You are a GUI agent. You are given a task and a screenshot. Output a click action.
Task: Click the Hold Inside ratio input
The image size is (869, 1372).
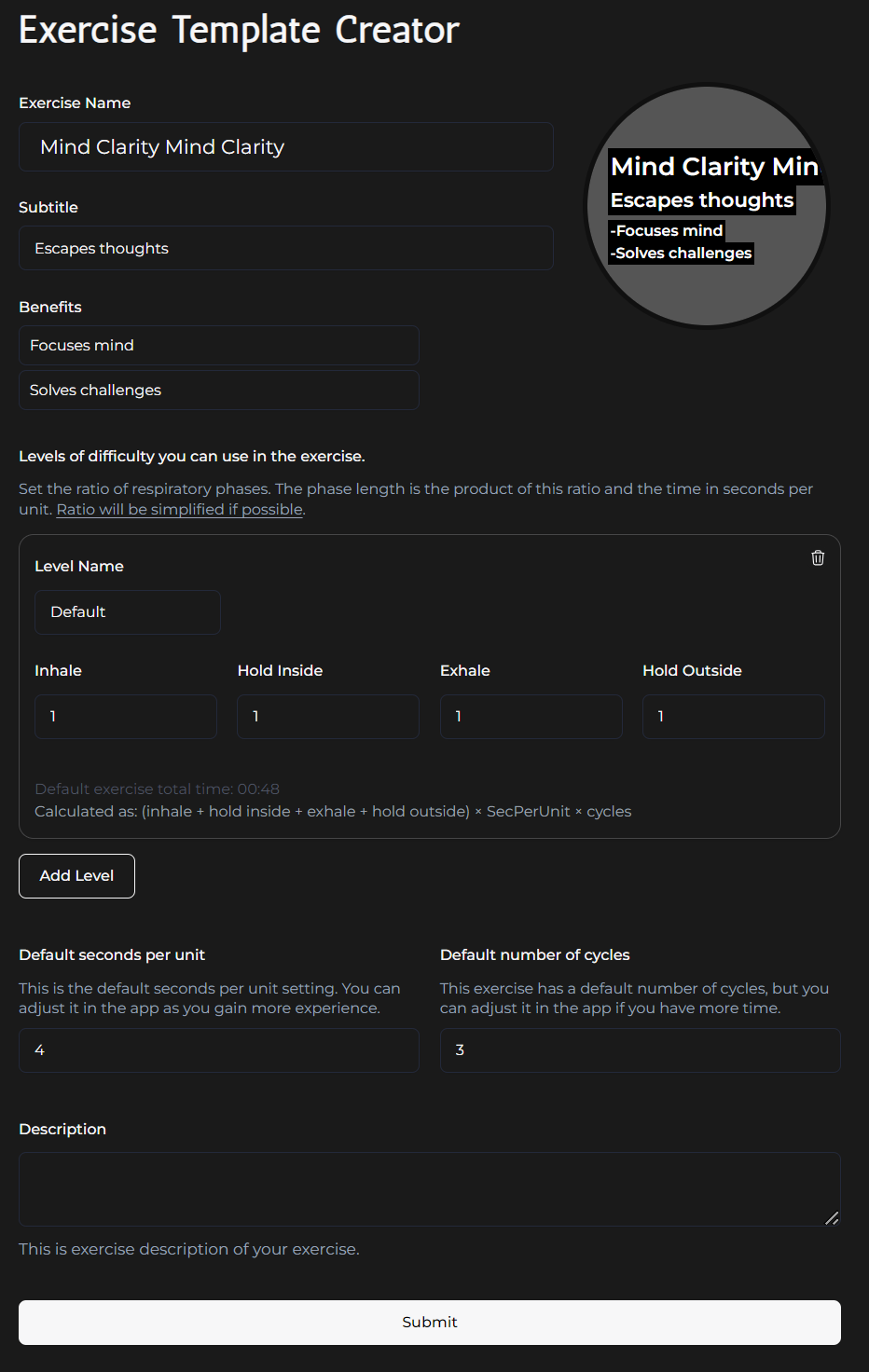[x=327, y=717]
